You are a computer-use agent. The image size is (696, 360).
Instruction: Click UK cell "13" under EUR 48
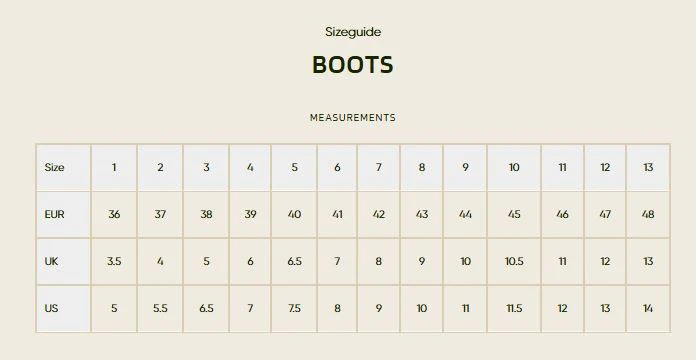(x=648, y=261)
